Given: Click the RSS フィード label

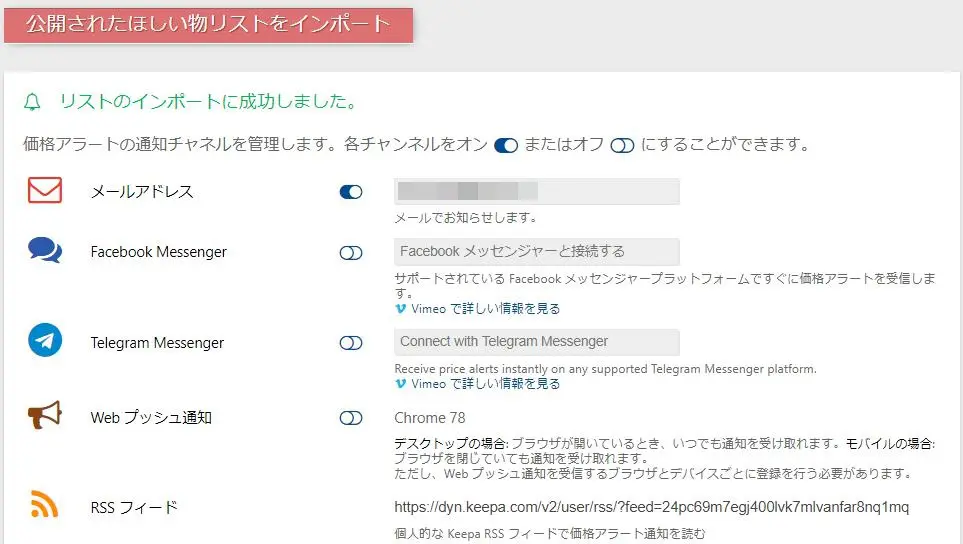Looking at the screenshot, I should (134, 508).
